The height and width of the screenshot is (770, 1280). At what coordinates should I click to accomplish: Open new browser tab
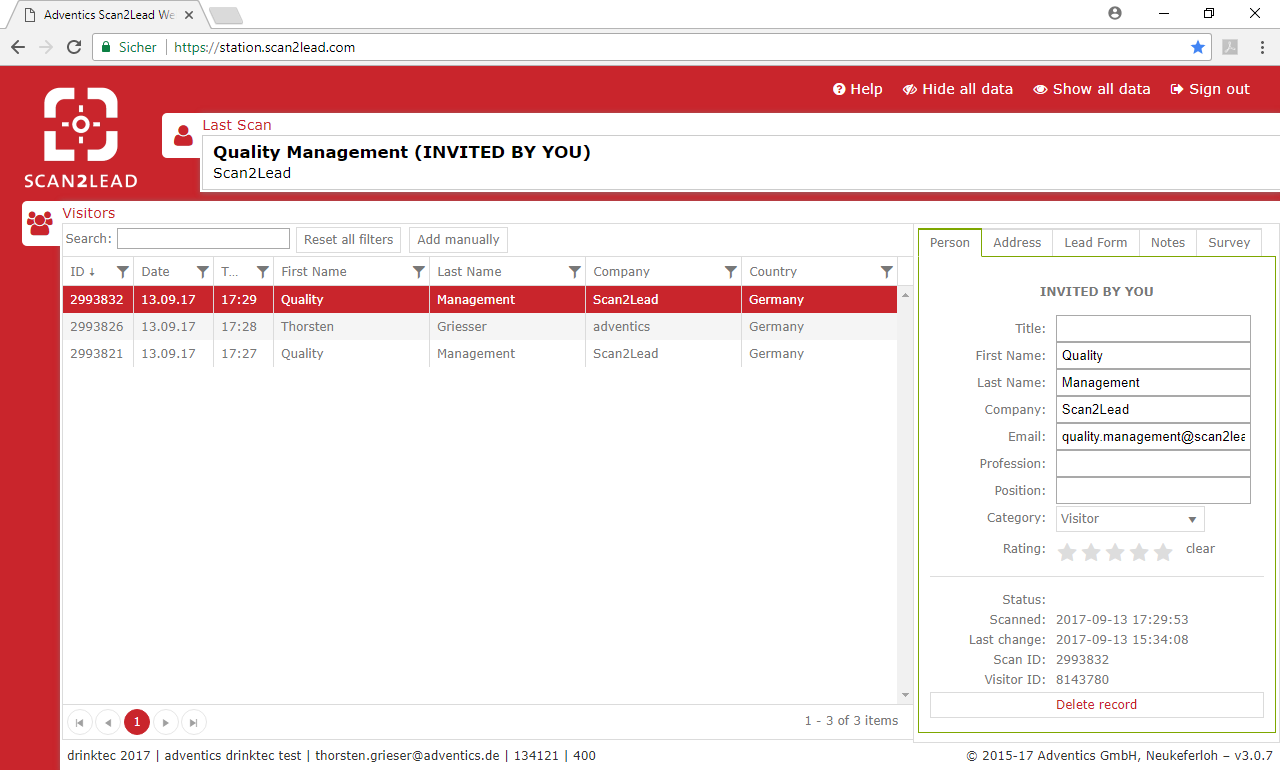pyautogui.click(x=226, y=15)
